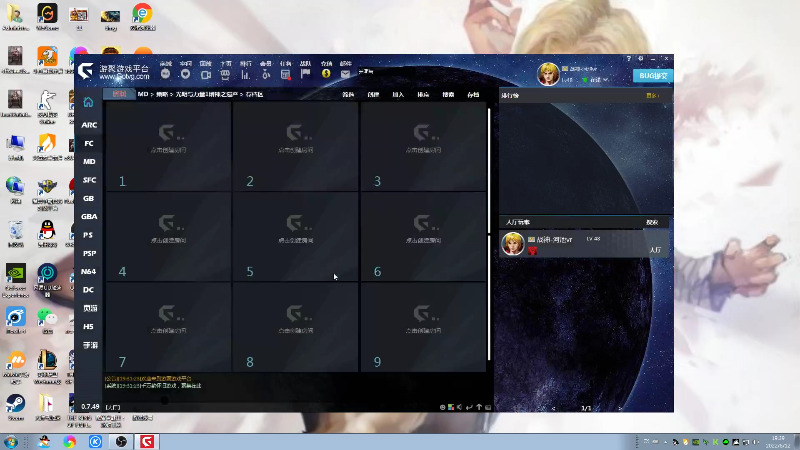Screen dimensions: 800x450
Task: Click the ranking bar-chart toolbar icon
Action: (x=245, y=74)
